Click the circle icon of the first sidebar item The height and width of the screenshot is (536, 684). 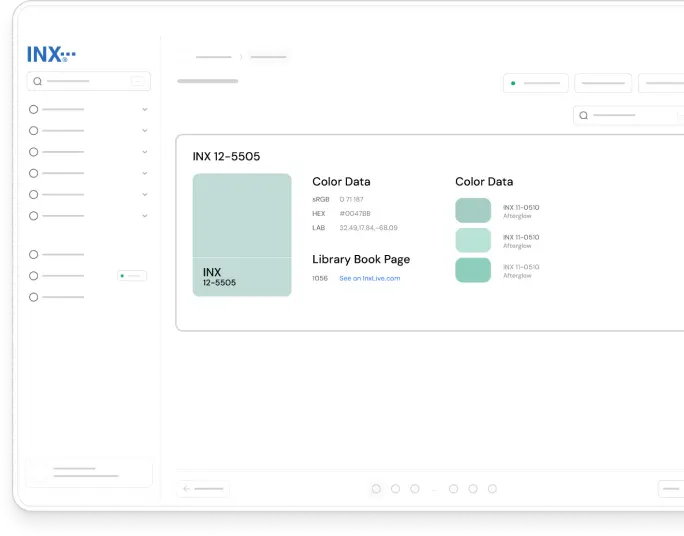(x=34, y=109)
